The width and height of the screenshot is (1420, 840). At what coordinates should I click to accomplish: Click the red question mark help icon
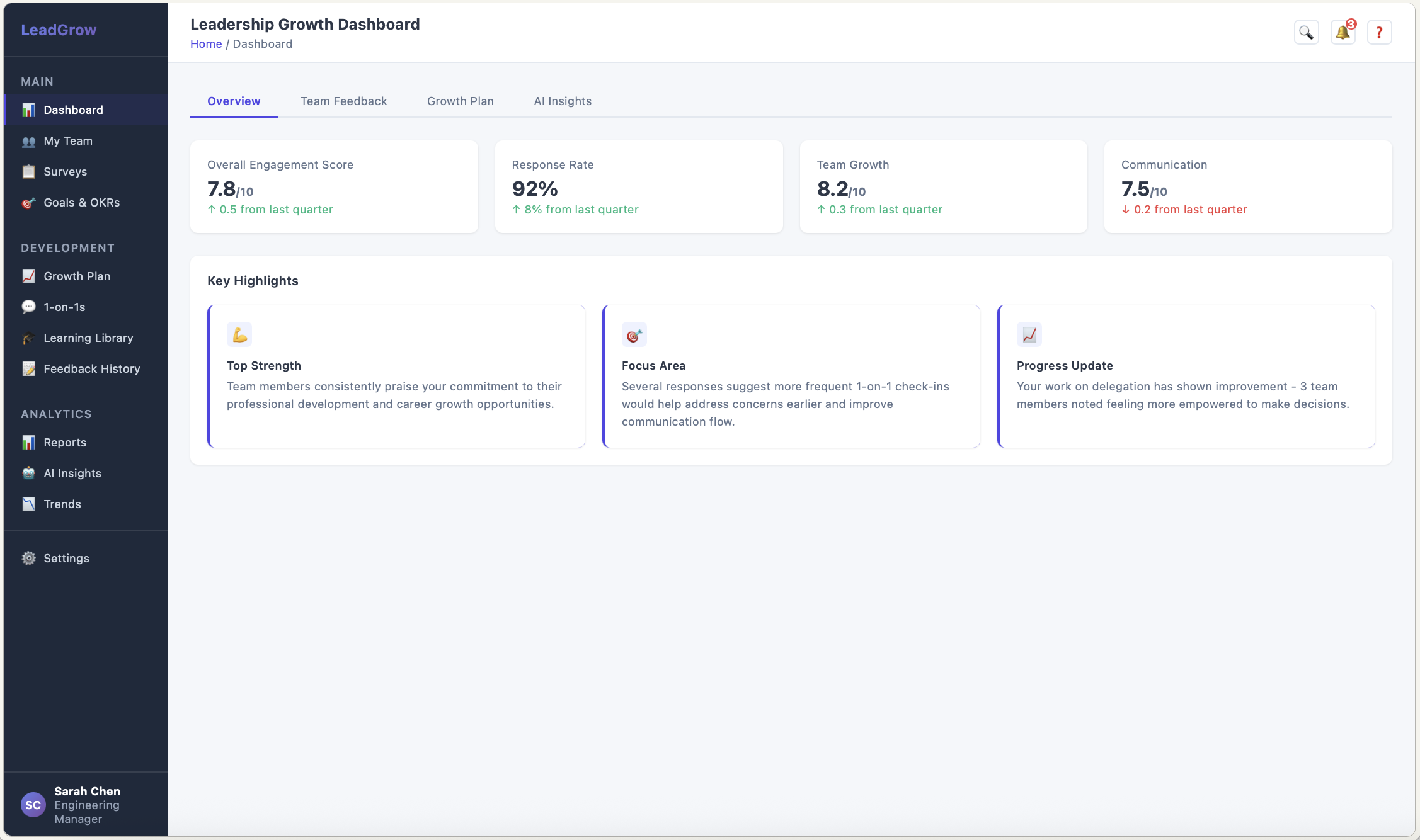(x=1379, y=32)
